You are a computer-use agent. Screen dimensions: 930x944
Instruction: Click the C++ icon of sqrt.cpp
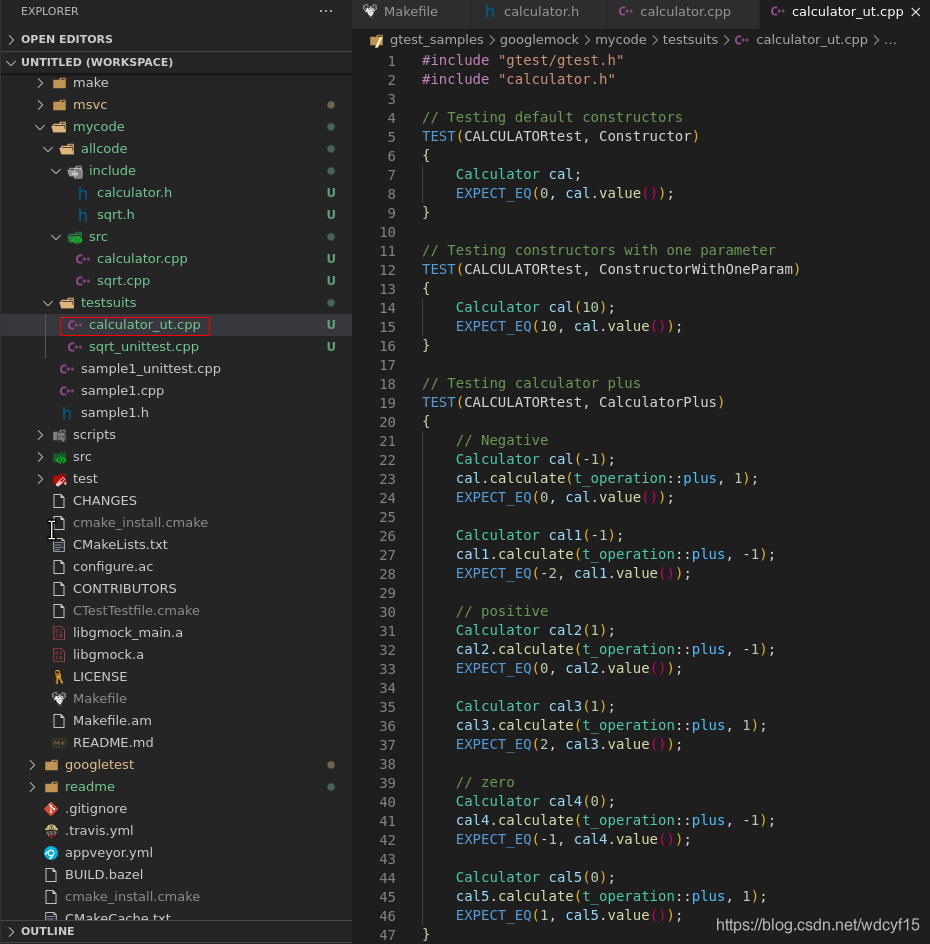pyautogui.click(x=83, y=281)
